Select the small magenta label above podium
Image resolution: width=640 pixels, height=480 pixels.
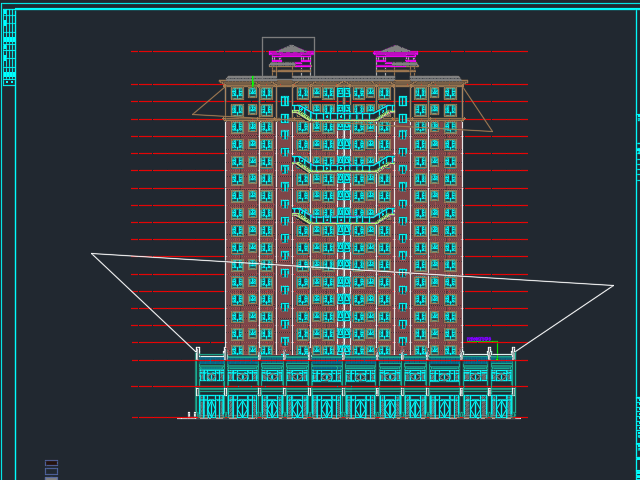(x=478, y=340)
